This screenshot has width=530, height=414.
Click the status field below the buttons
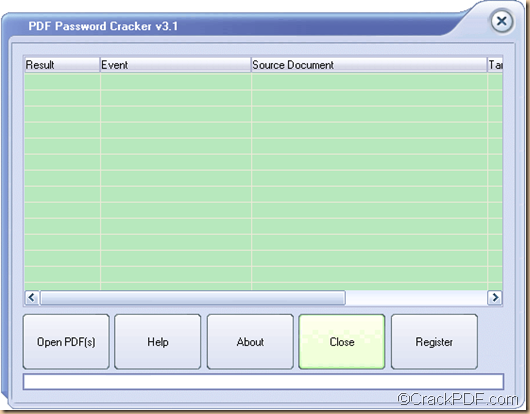tap(263, 382)
